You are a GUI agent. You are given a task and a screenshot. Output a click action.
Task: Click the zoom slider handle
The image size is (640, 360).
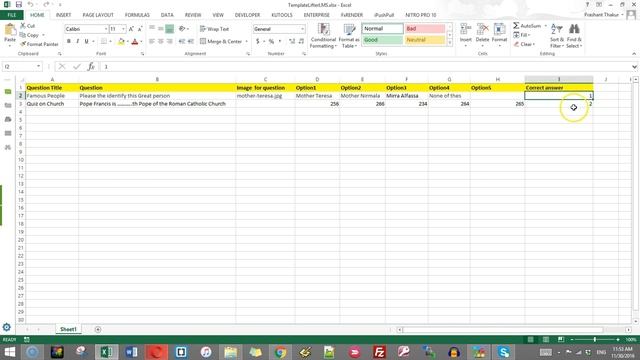coord(595,340)
